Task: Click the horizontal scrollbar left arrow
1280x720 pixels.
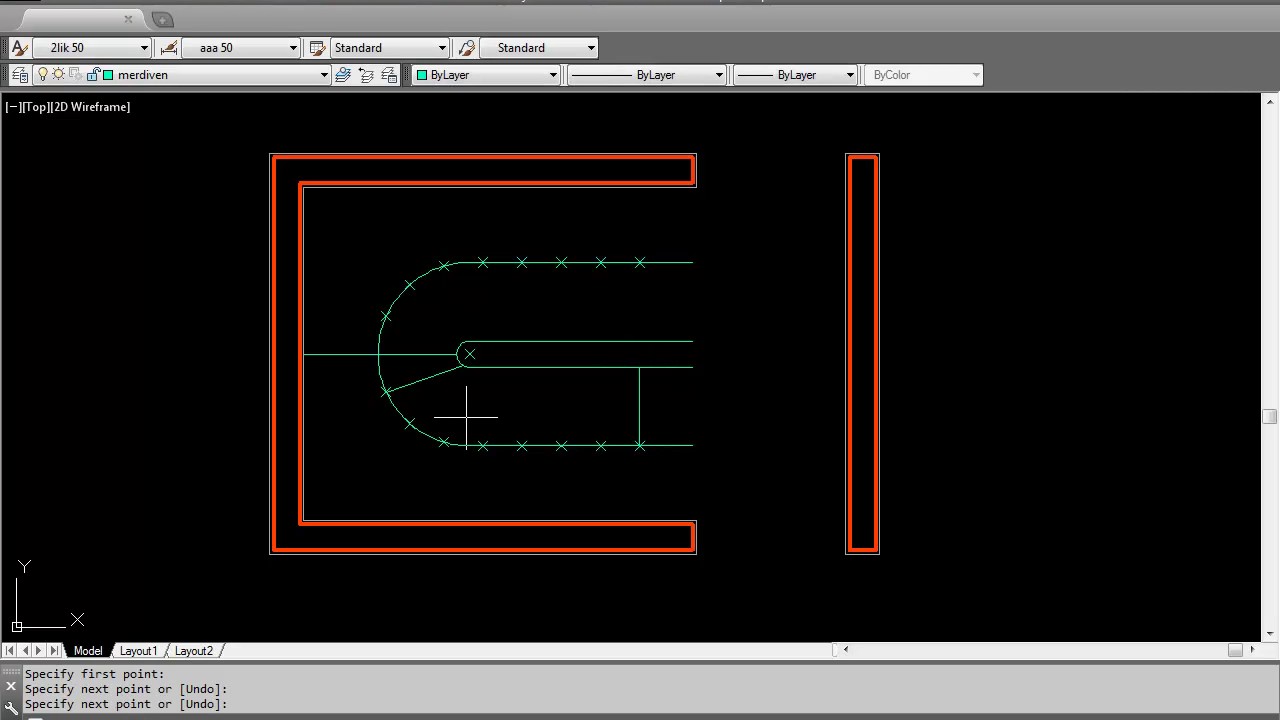Action: coord(846,650)
